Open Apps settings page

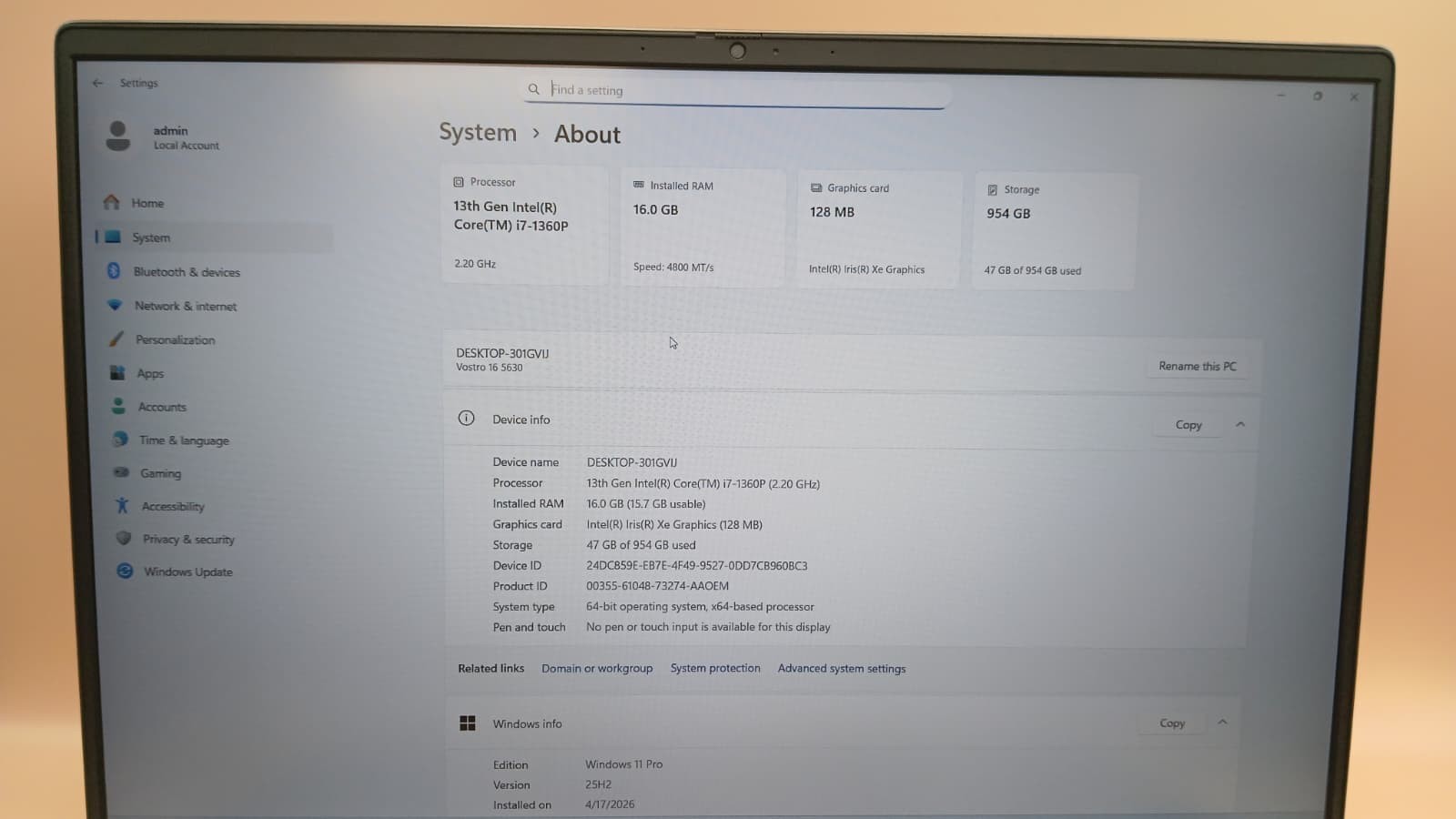tap(150, 373)
